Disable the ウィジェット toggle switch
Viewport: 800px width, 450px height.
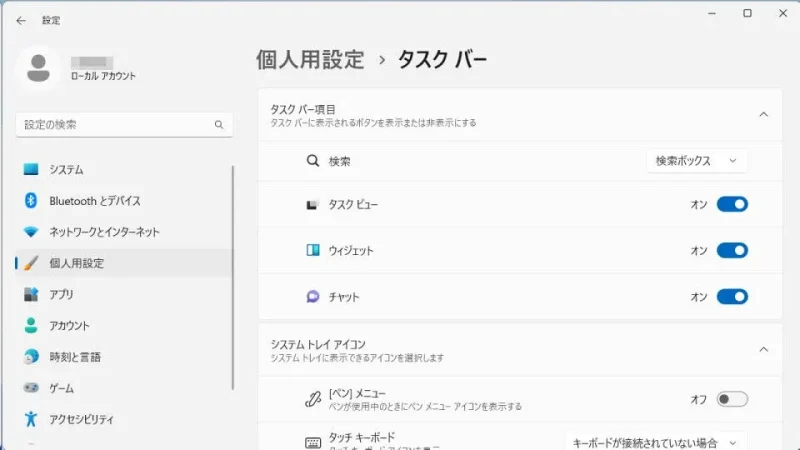click(x=732, y=250)
